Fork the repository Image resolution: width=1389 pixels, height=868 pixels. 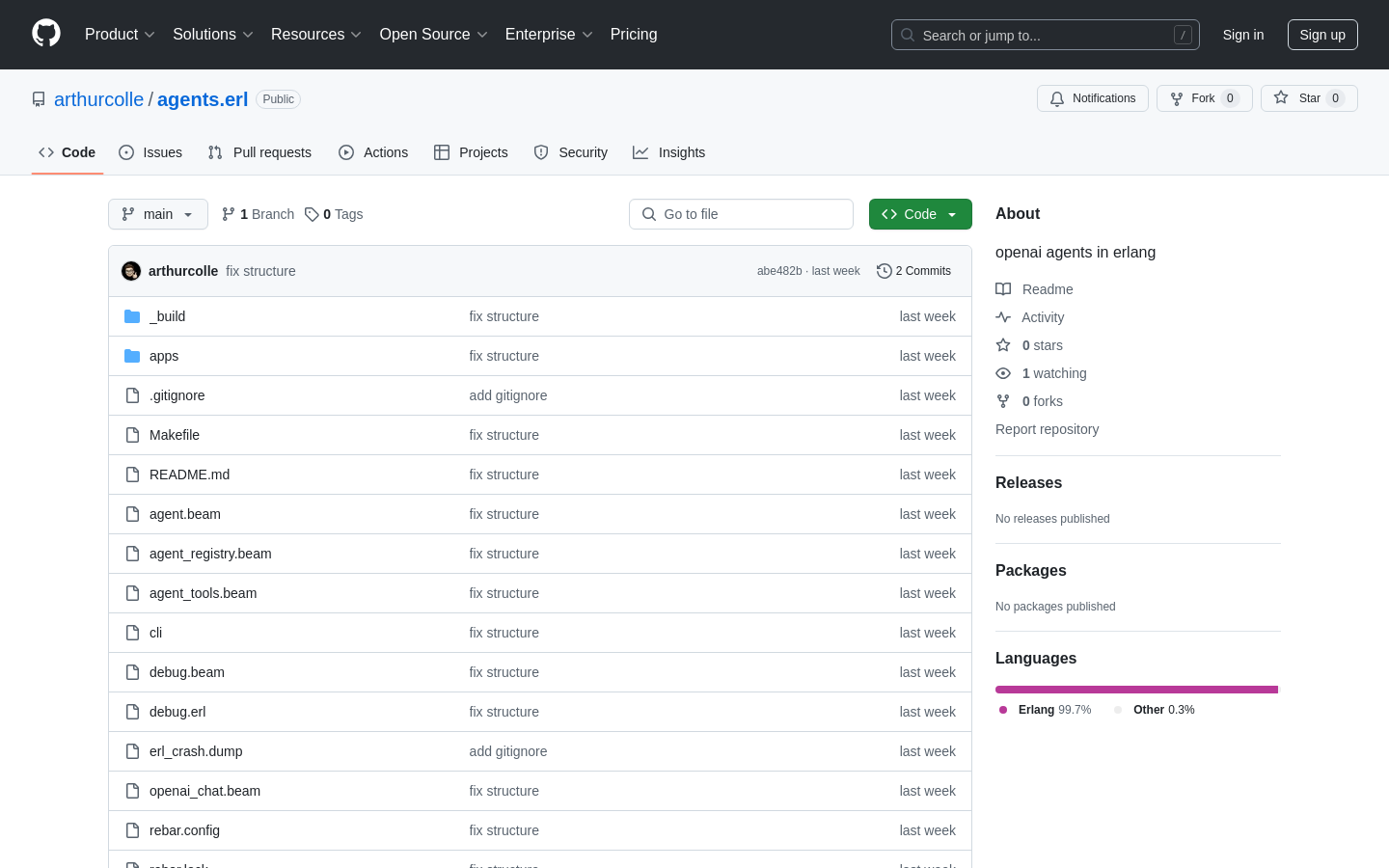click(1205, 98)
